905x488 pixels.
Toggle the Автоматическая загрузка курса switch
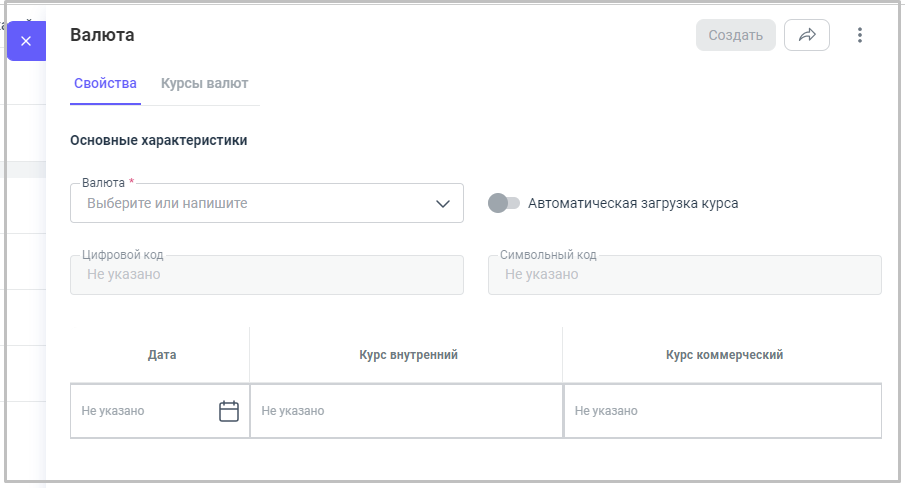(x=504, y=203)
